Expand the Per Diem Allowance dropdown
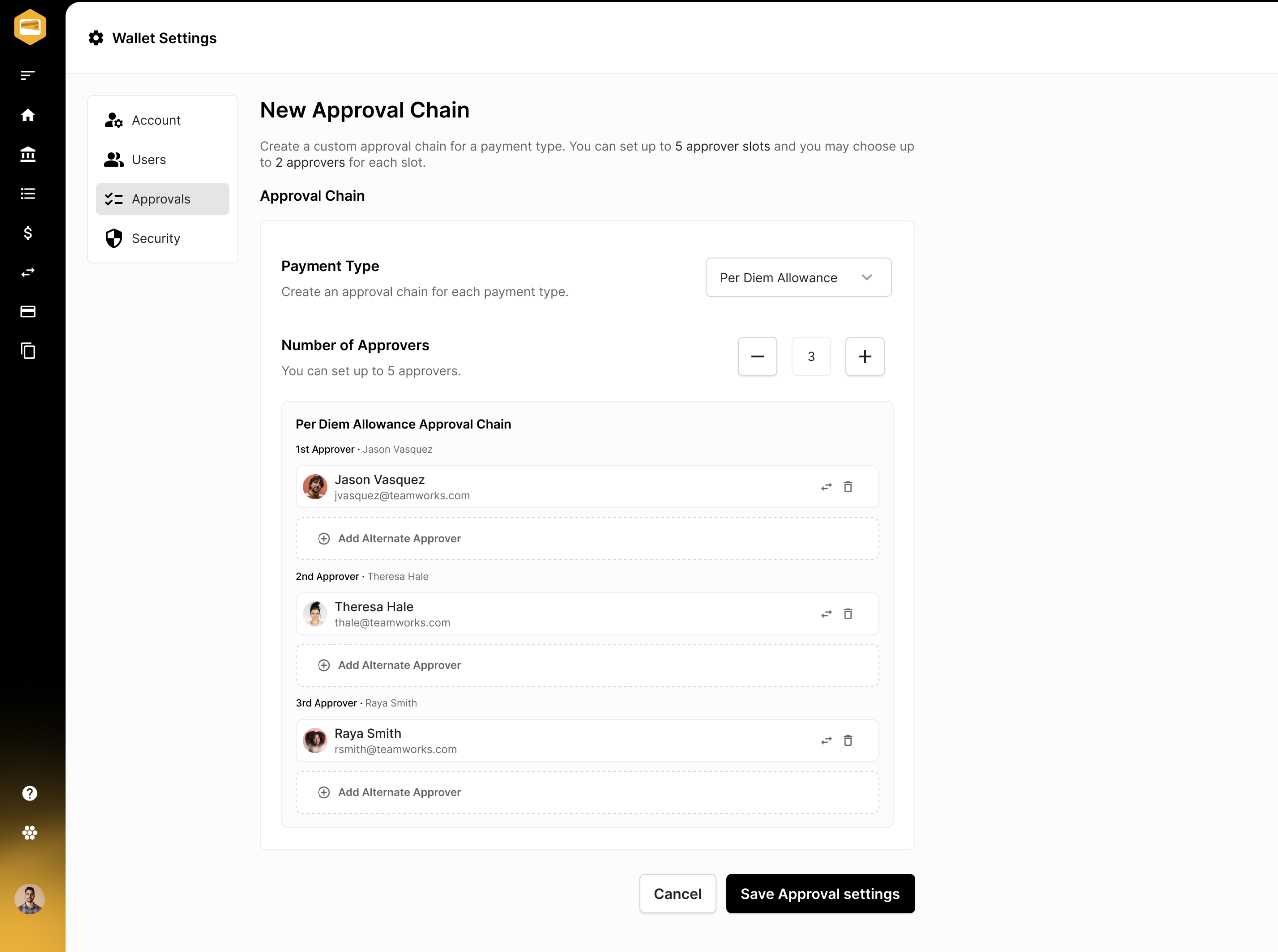 [x=799, y=277]
